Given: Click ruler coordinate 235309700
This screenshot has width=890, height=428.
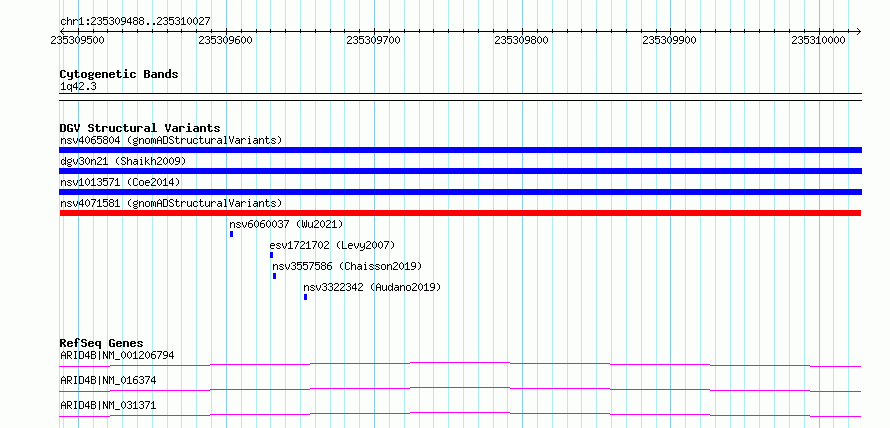Looking at the screenshot, I should pos(373,40).
